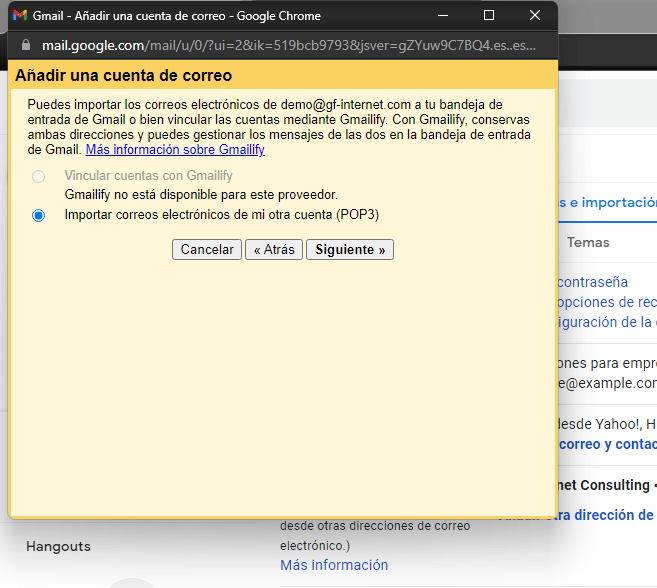Screen dimensions: 657x588
Task: Click the Gmail logo in title bar
Action: point(20,16)
